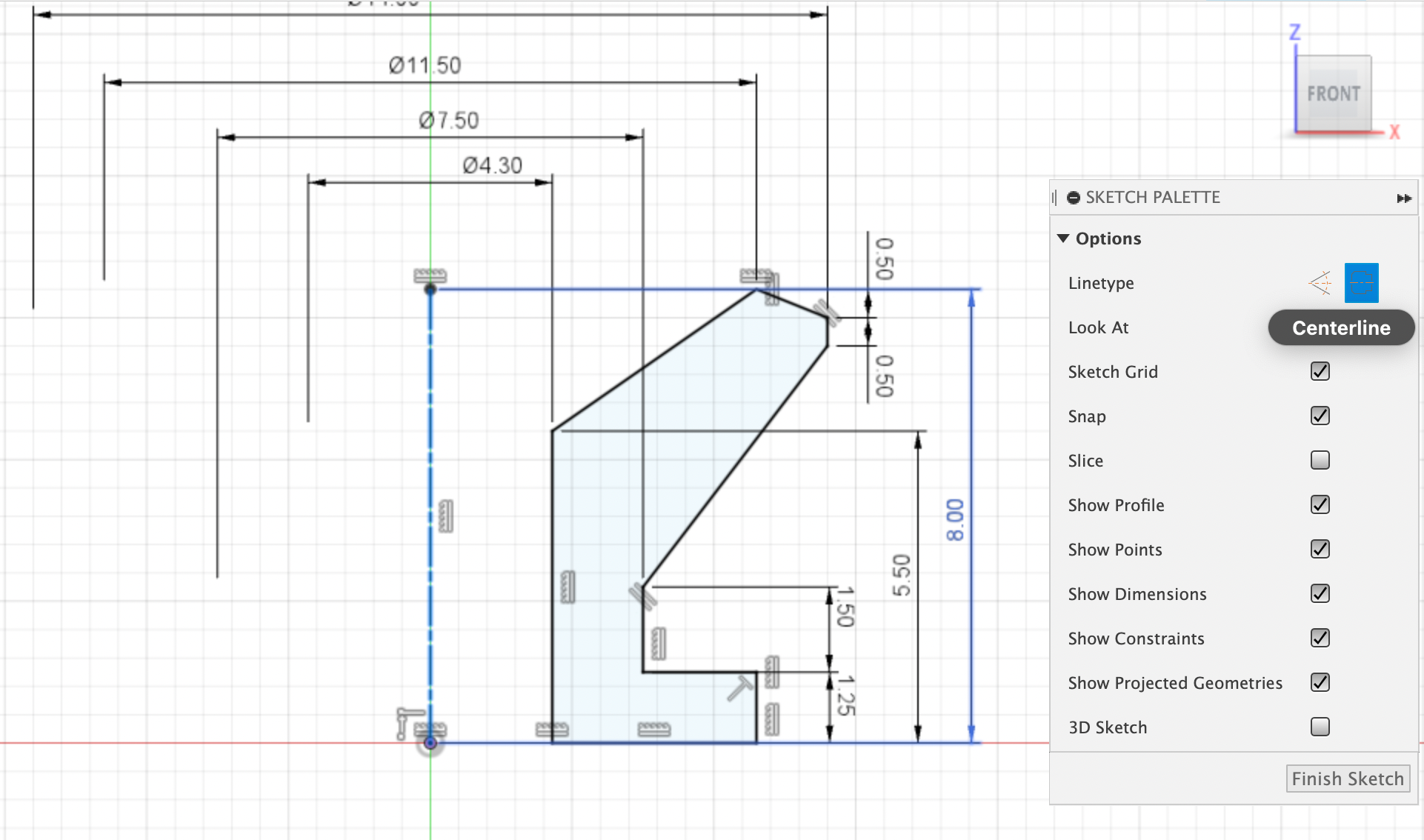Click the blue 8.00 height dimension
1424x840 pixels.
point(955,519)
